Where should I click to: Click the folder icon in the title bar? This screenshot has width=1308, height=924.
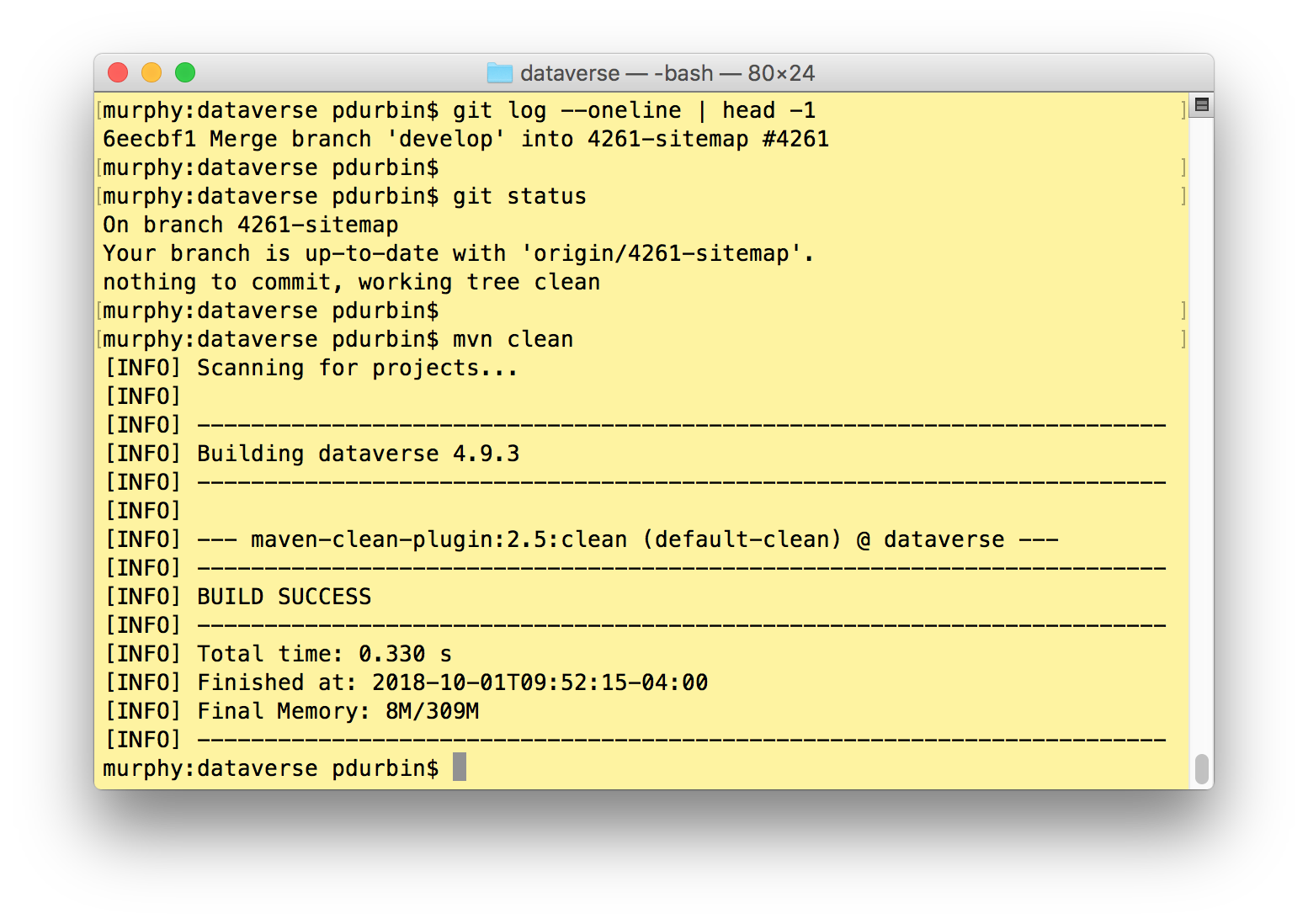(x=500, y=73)
